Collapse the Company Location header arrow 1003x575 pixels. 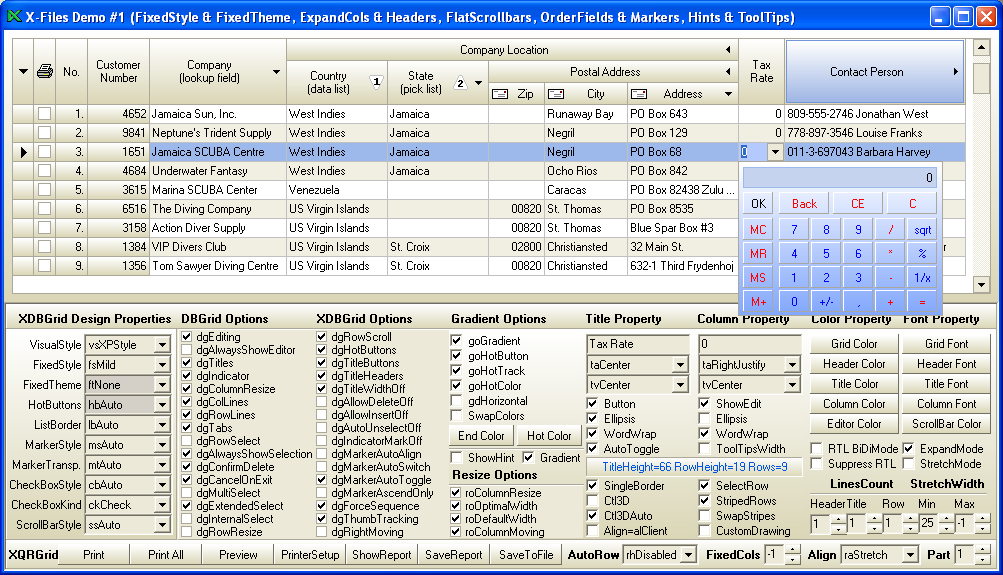(728, 49)
